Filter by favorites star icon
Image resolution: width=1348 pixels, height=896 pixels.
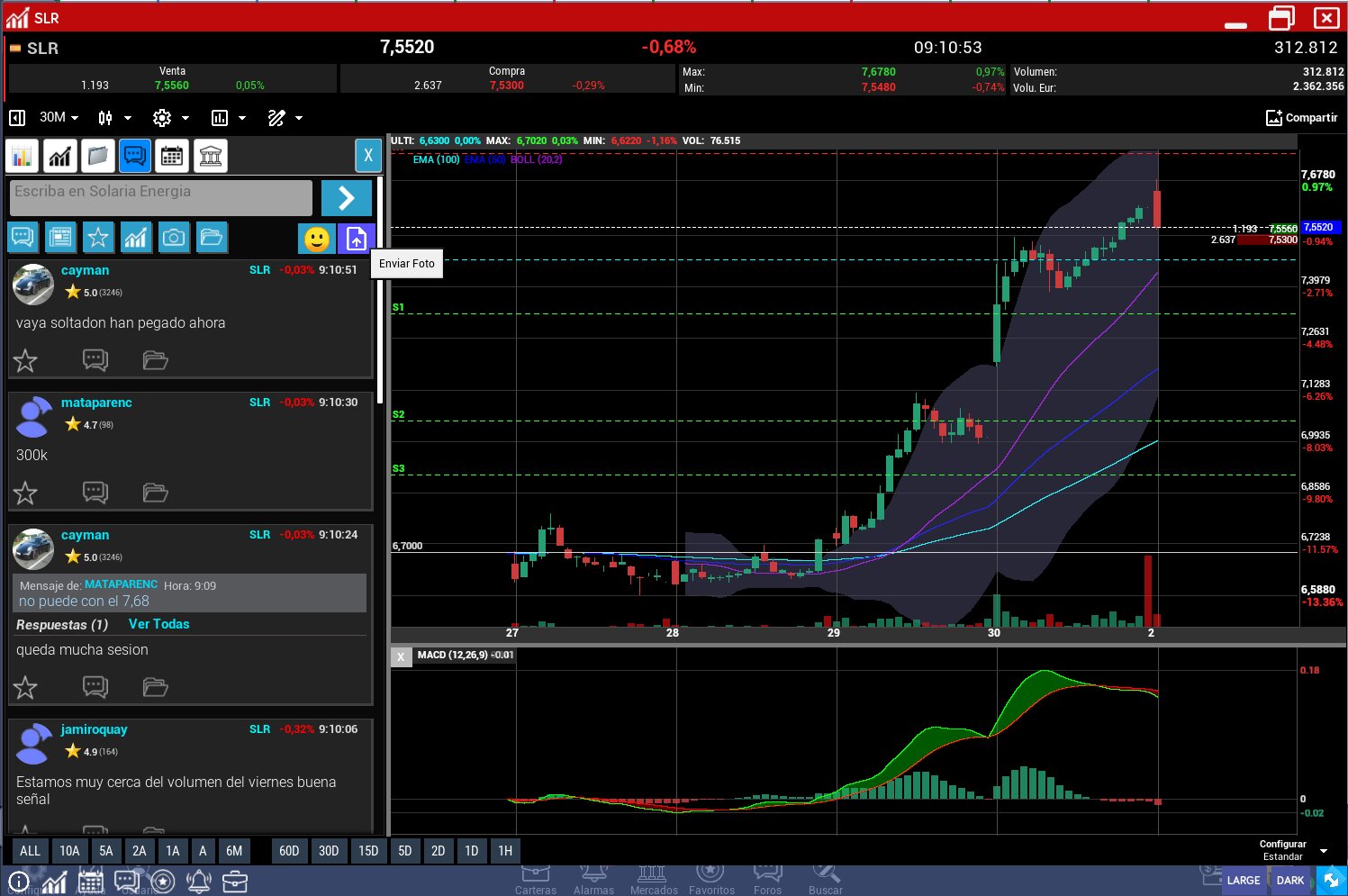click(x=98, y=238)
